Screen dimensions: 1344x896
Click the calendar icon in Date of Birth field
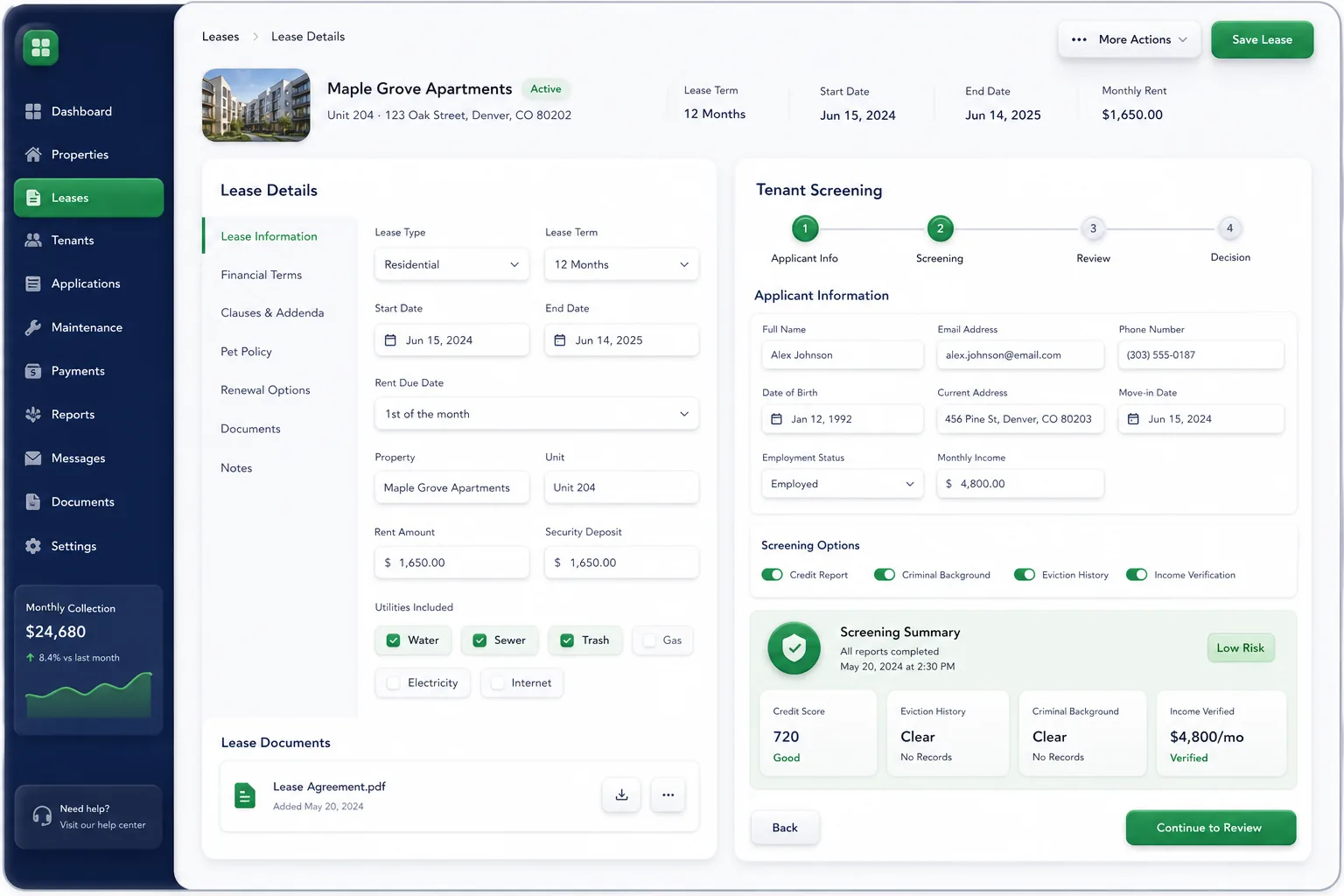coord(776,419)
